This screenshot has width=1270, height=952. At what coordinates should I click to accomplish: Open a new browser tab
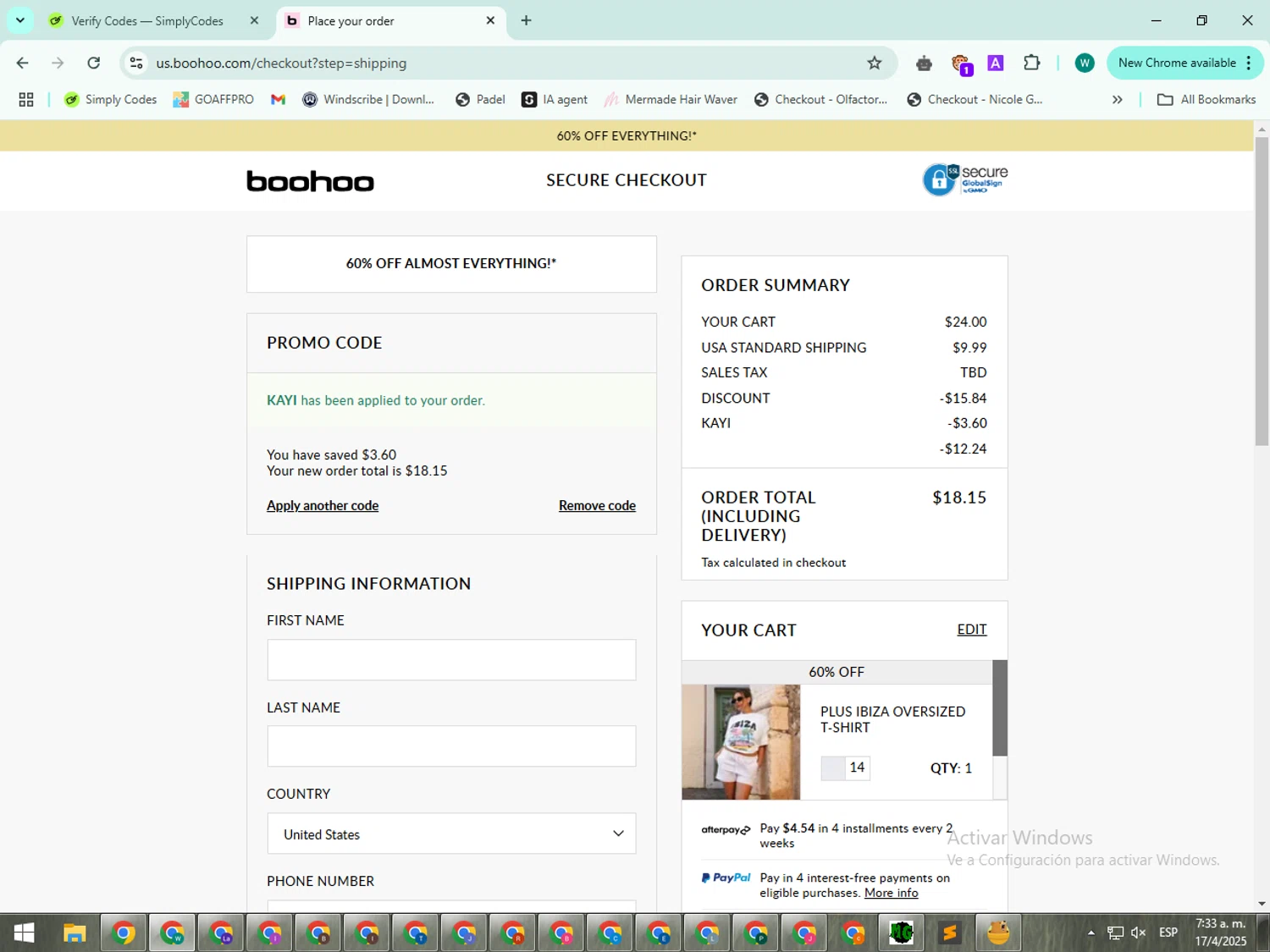pos(527,20)
